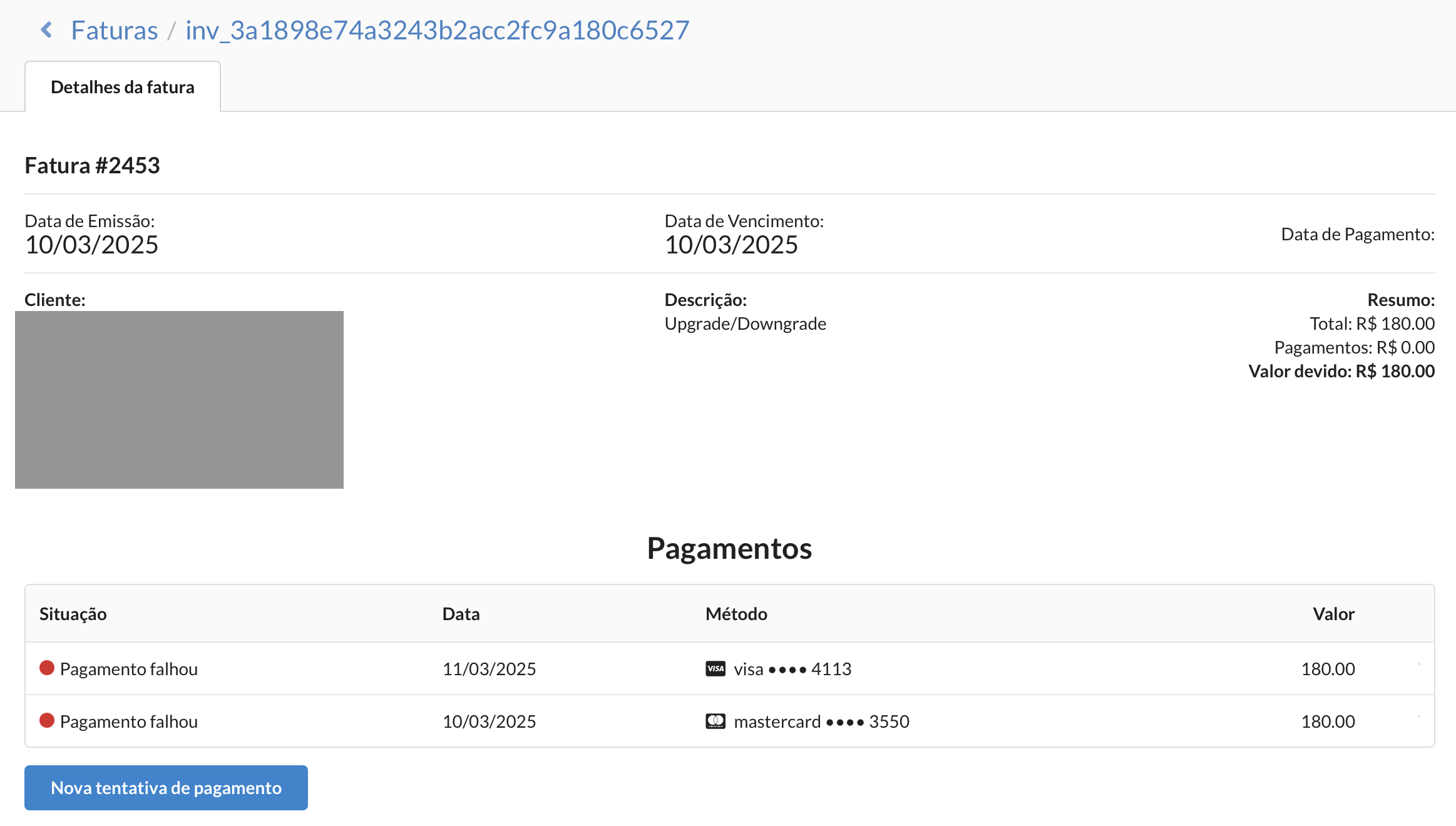Viewport: 1456px width, 826px height.
Task: Click Fatura #2453 heading
Action: click(93, 166)
